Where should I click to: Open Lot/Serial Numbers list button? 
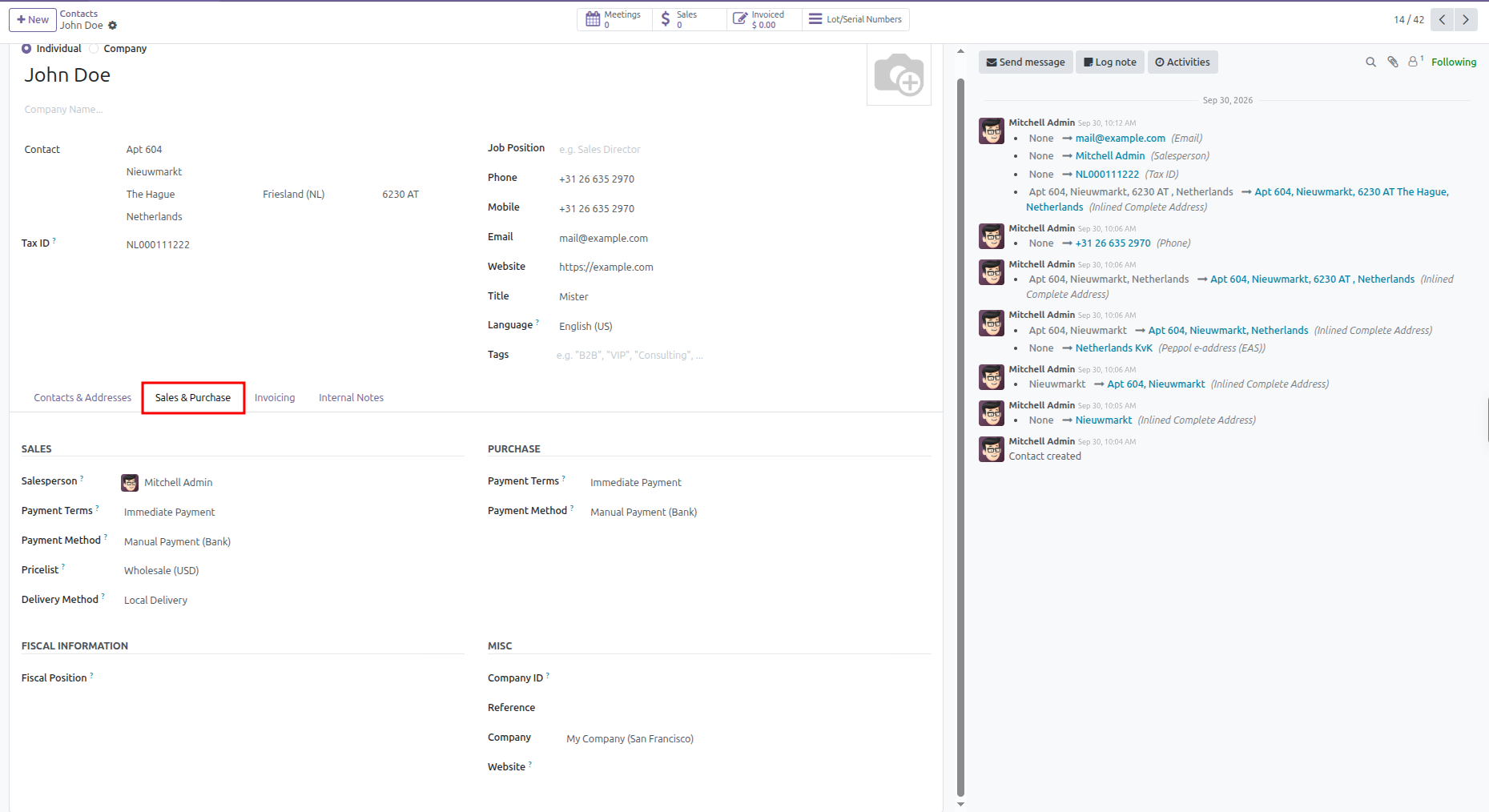(855, 19)
